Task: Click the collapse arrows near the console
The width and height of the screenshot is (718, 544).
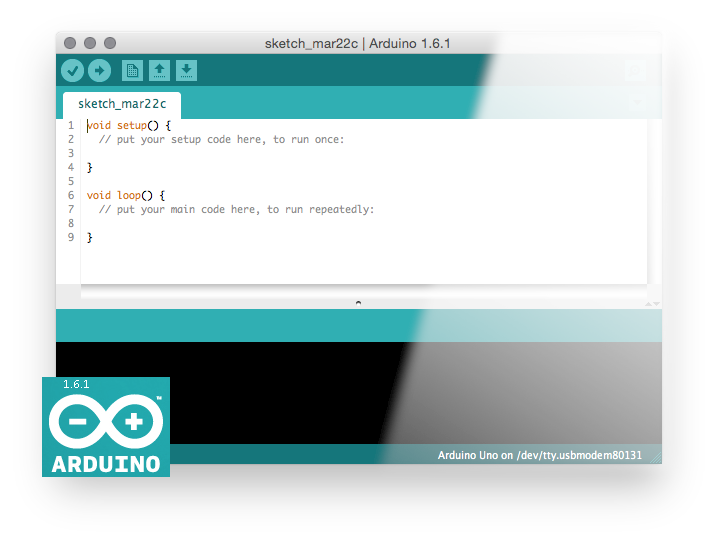Action: click(x=653, y=304)
